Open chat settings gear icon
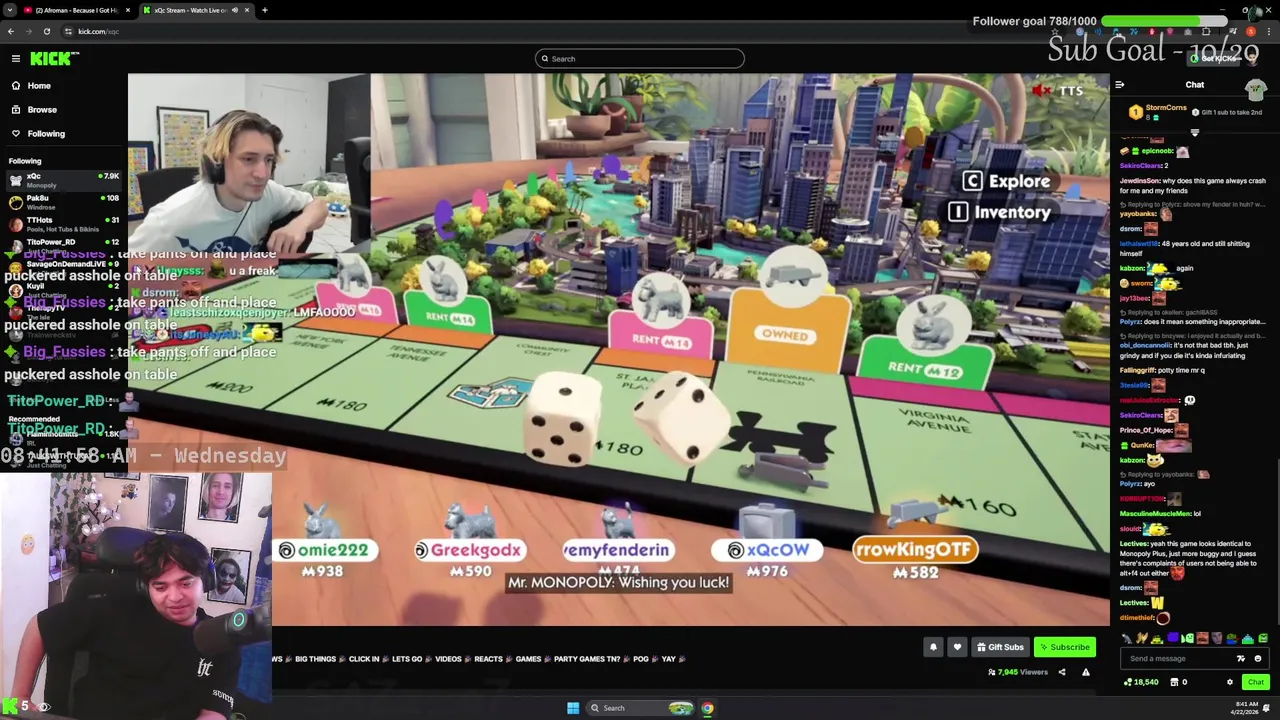The height and width of the screenshot is (720, 1280). (x=1230, y=682)
